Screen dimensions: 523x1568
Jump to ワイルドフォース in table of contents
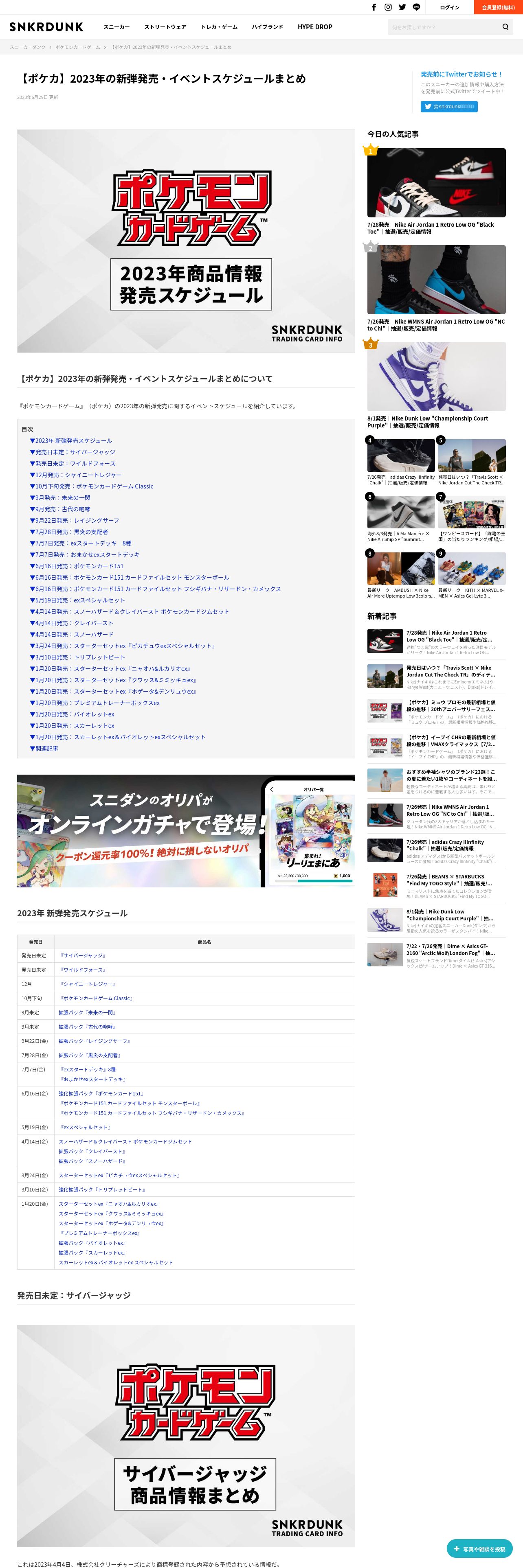coord(73,463)
